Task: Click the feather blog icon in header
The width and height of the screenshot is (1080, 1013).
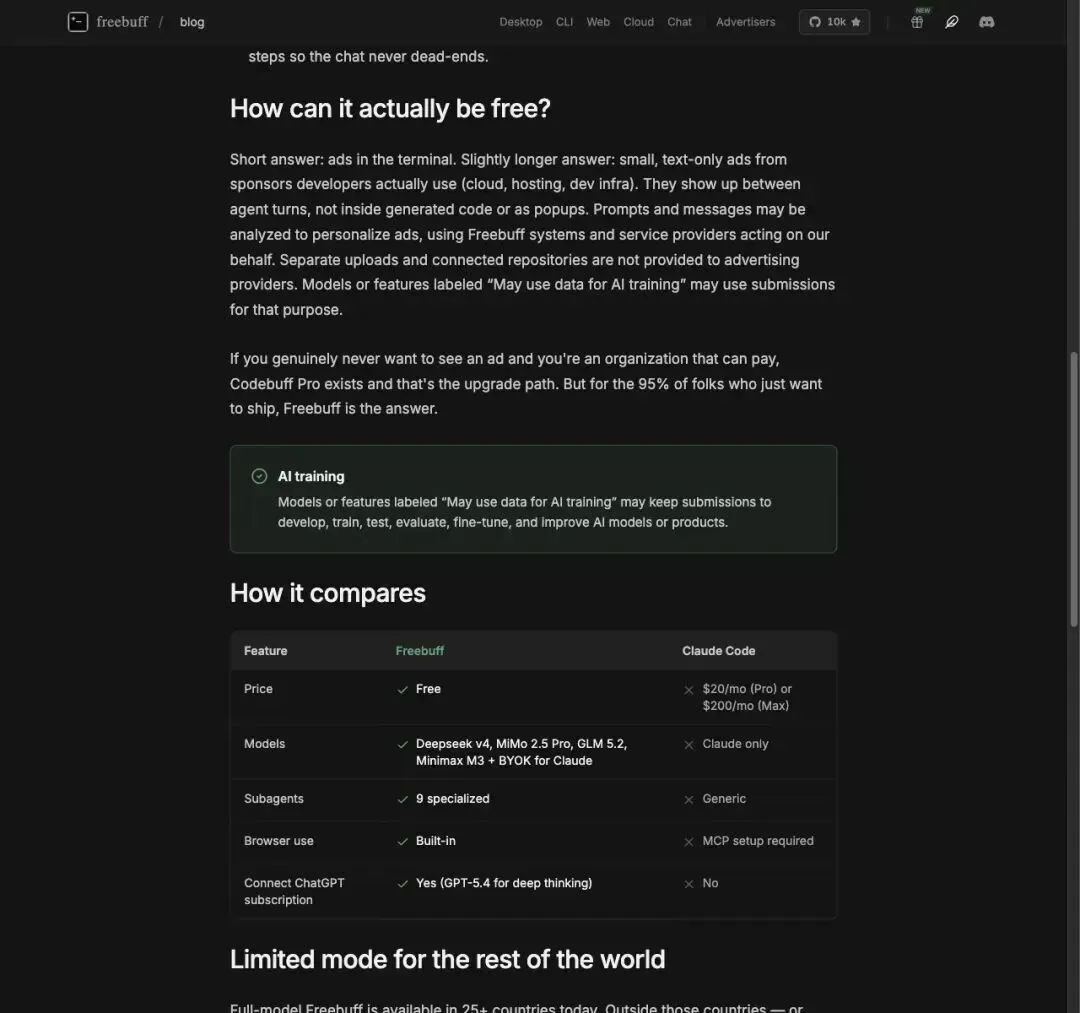Action: (x=952, y=22)
